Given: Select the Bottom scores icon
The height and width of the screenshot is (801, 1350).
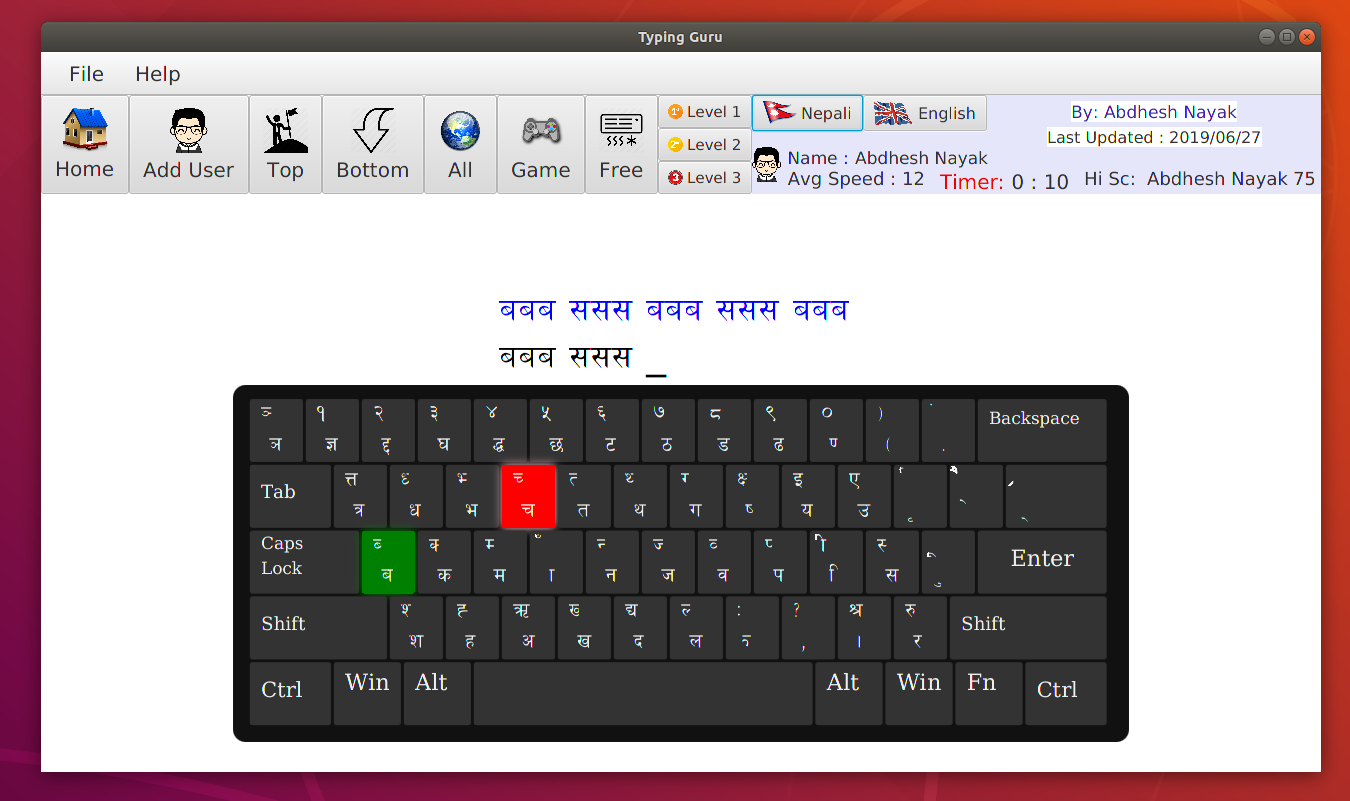Looking at the screenshot, I should coord(372,144).
